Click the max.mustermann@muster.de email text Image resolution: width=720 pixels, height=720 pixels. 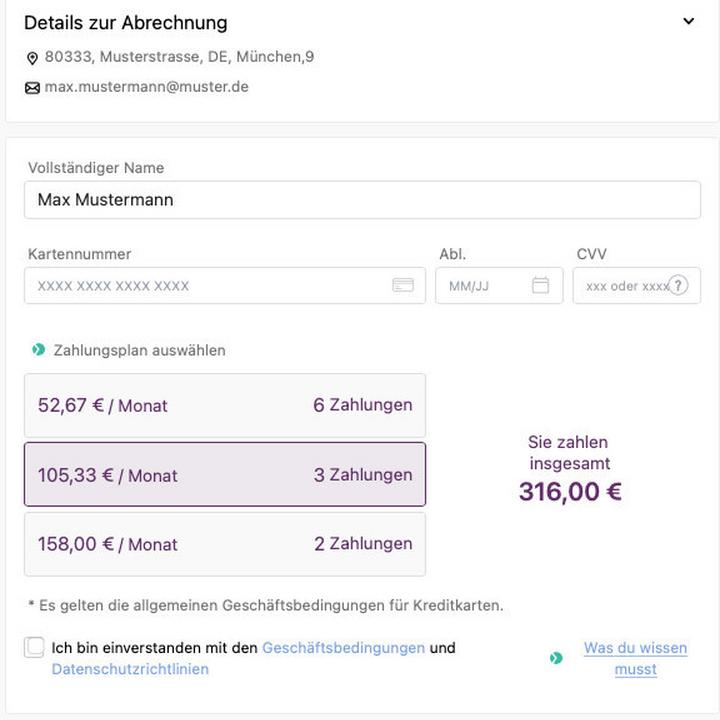pyautogui.click(x=146, y=87)
